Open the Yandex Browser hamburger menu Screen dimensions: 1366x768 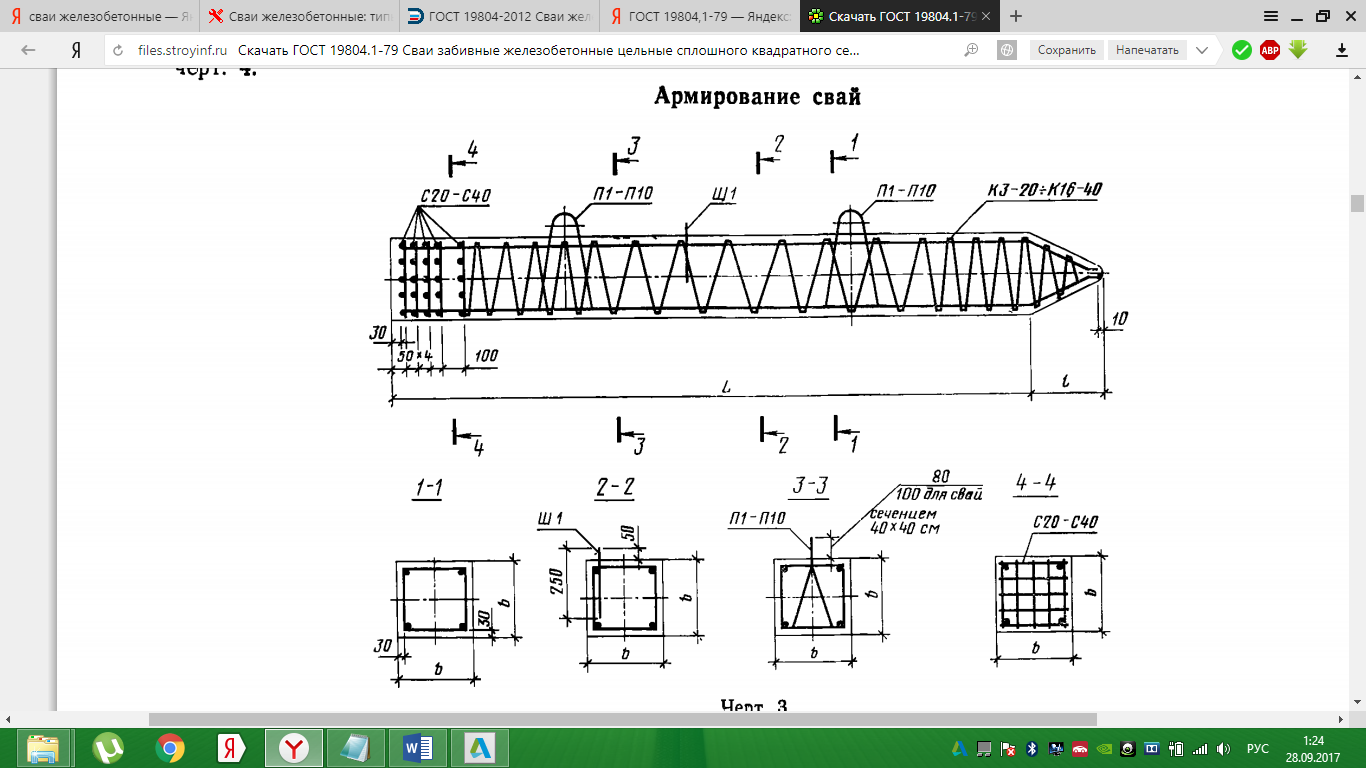pos(1270,16)
